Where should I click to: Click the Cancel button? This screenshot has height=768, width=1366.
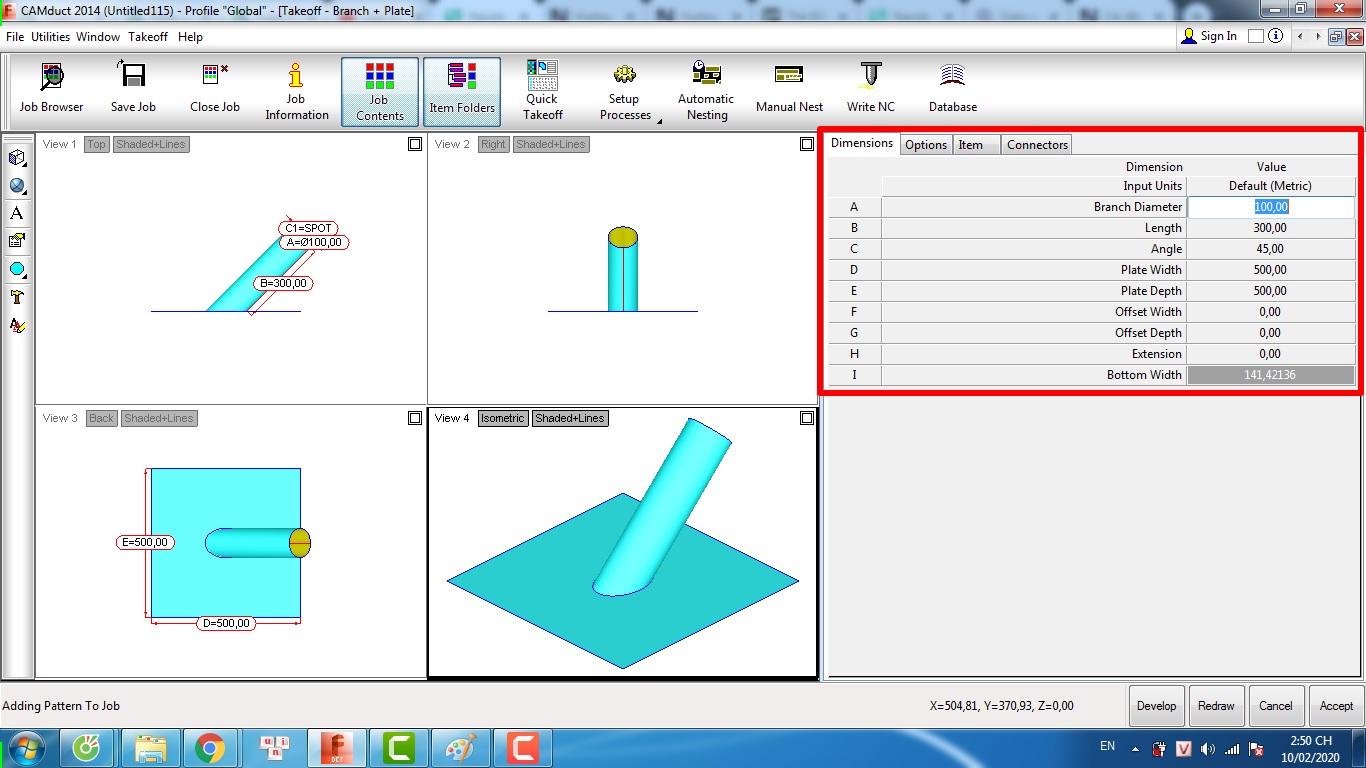tap(1276, 705)
